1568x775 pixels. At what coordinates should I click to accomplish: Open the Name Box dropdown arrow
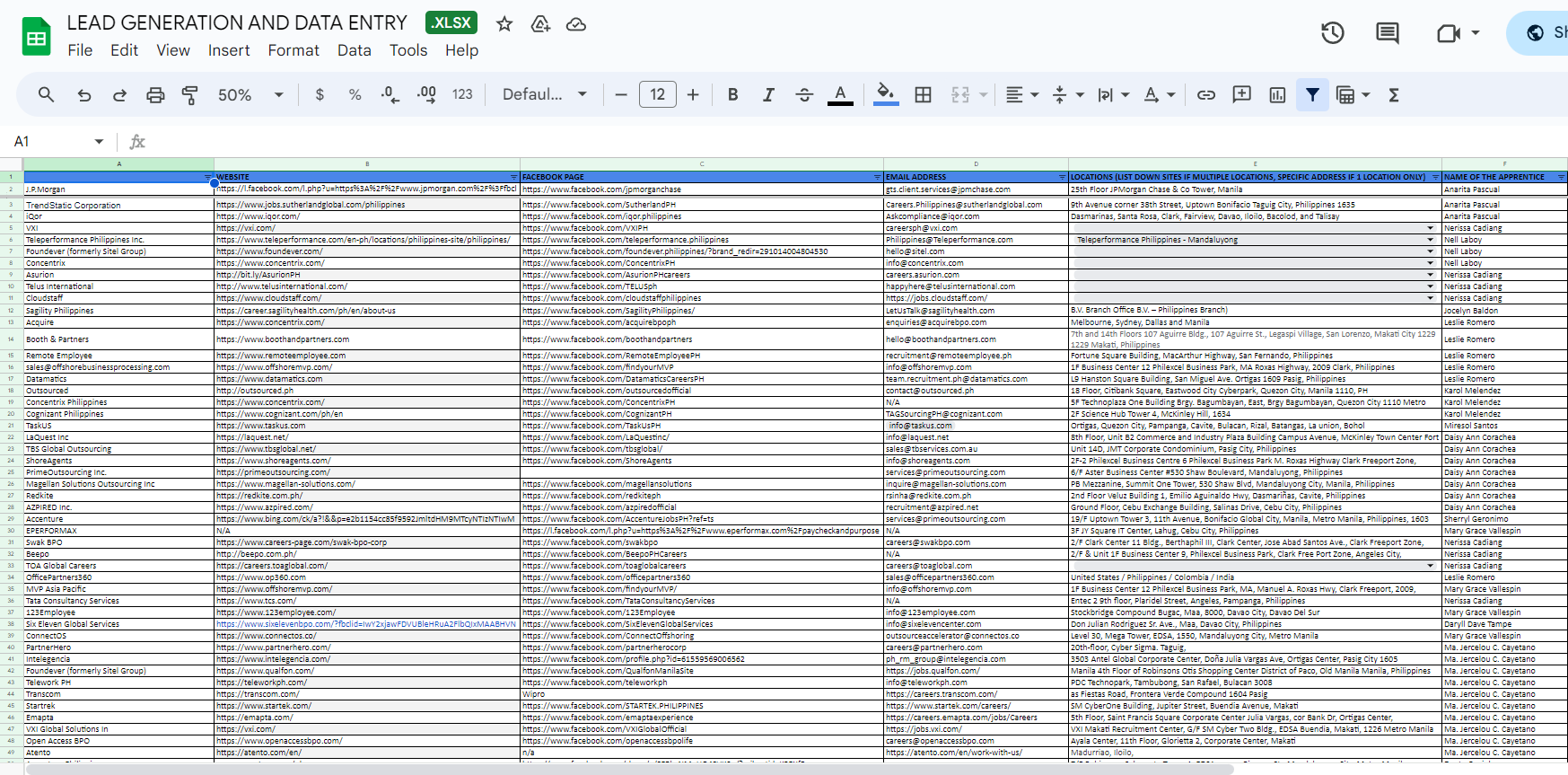point(99,141)
